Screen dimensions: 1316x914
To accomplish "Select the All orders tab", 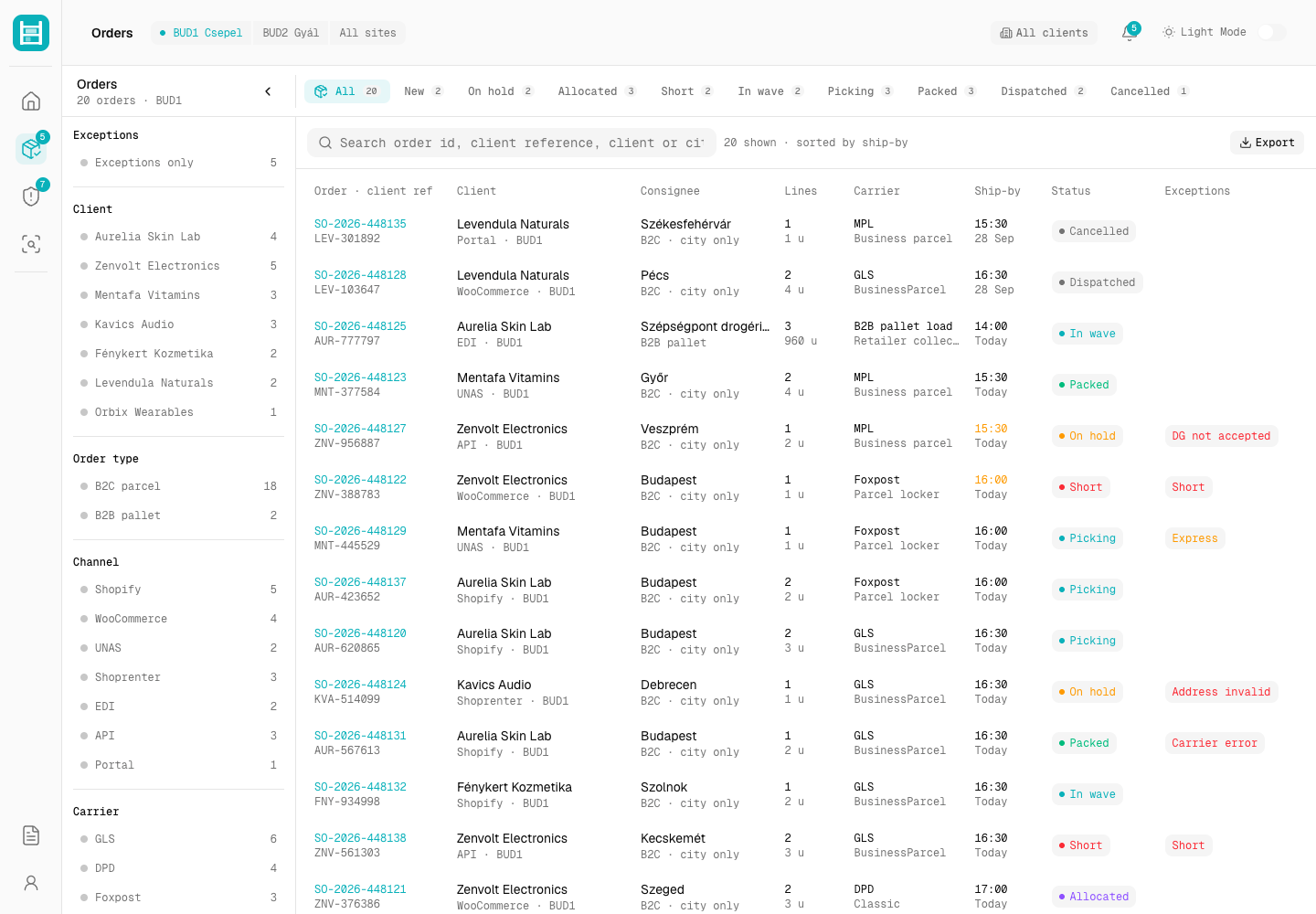I will [347, 91].
